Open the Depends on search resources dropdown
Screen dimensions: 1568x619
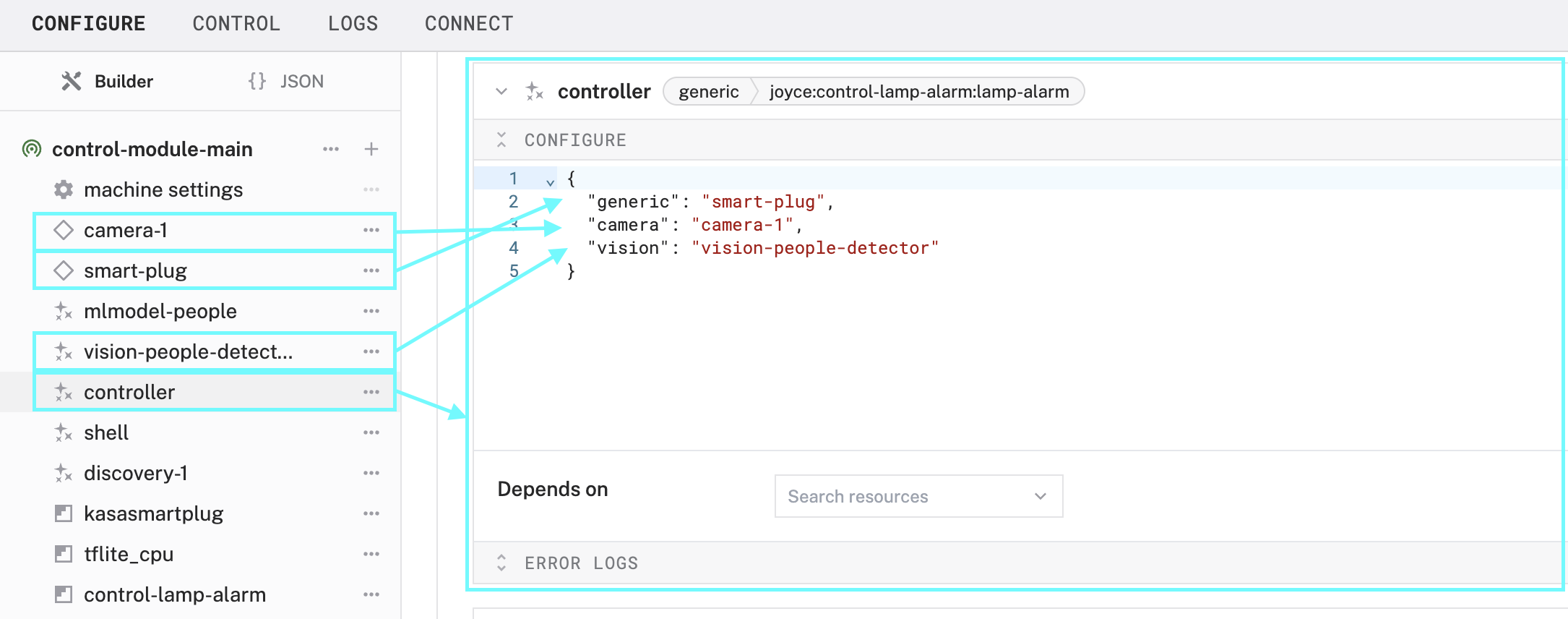point(918,496)
